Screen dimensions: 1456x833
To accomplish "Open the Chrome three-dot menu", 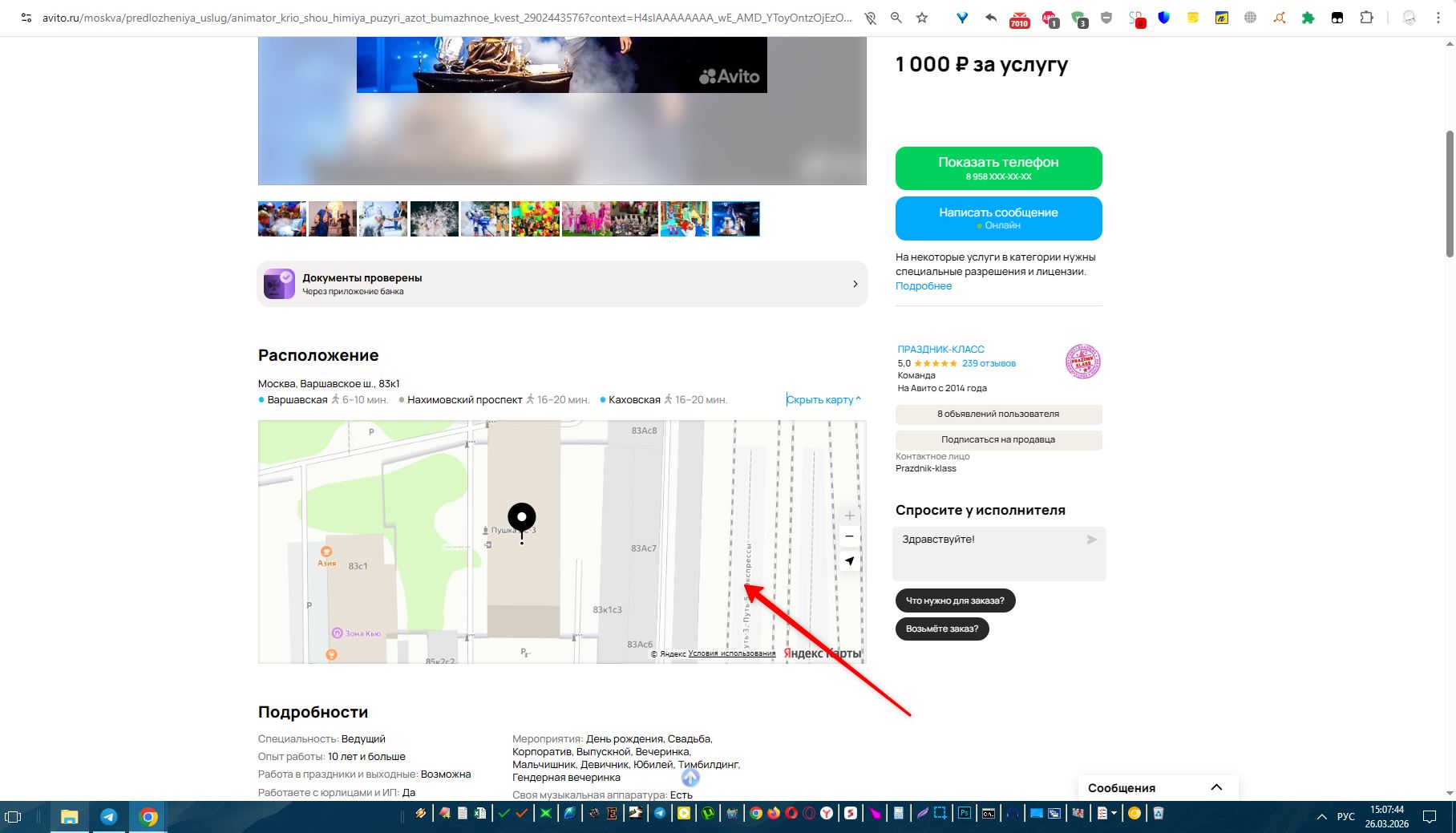I will tap(1438, 18).
